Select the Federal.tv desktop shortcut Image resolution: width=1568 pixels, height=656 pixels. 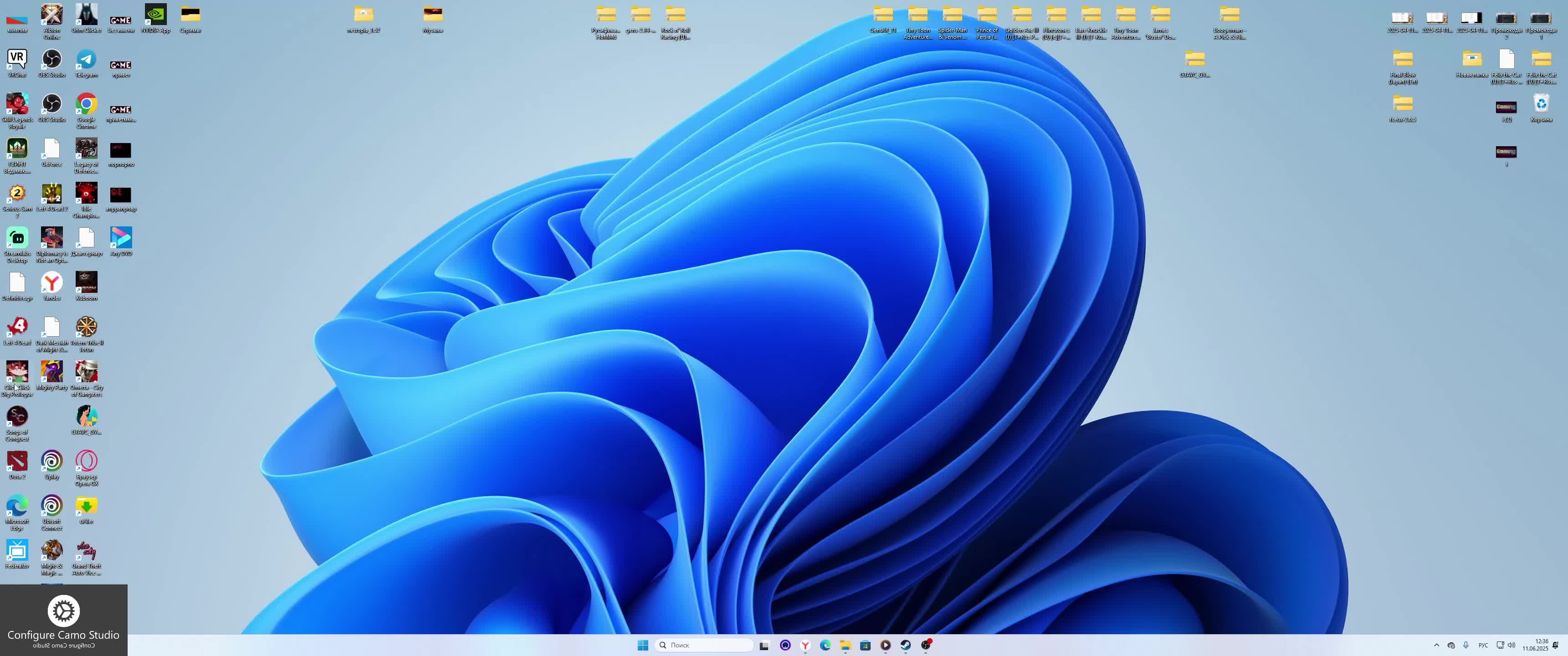click(x=17, y=554)
